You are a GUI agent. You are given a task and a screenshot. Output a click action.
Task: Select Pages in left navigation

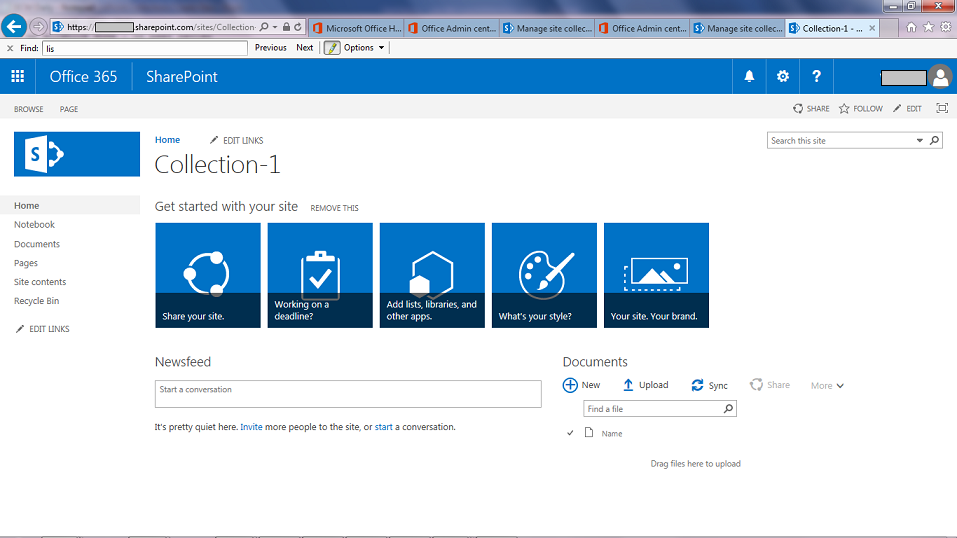point(26,263)
